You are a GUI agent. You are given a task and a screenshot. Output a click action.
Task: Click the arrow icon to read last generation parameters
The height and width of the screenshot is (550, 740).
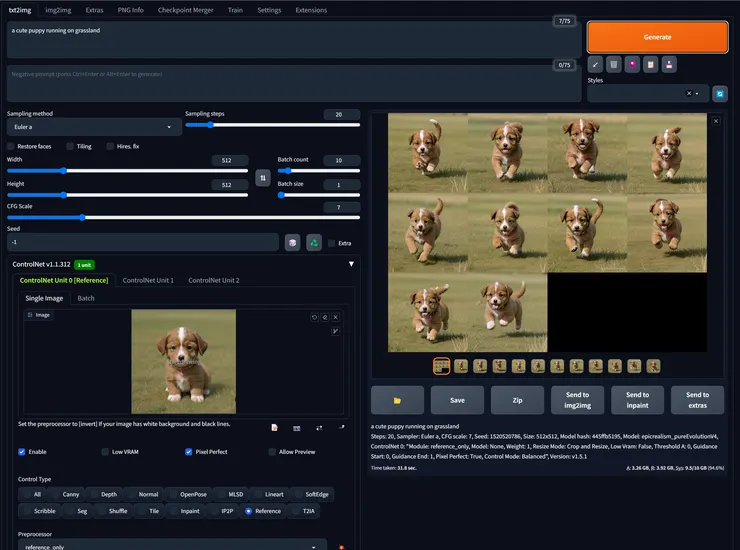596,64
